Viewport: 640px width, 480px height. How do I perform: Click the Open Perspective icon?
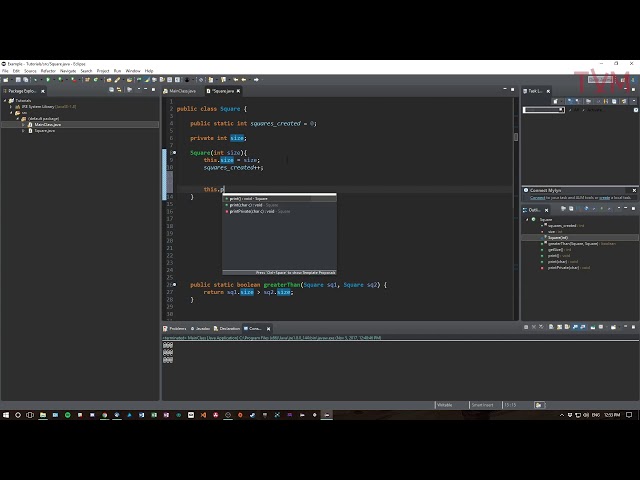(622, 80)
